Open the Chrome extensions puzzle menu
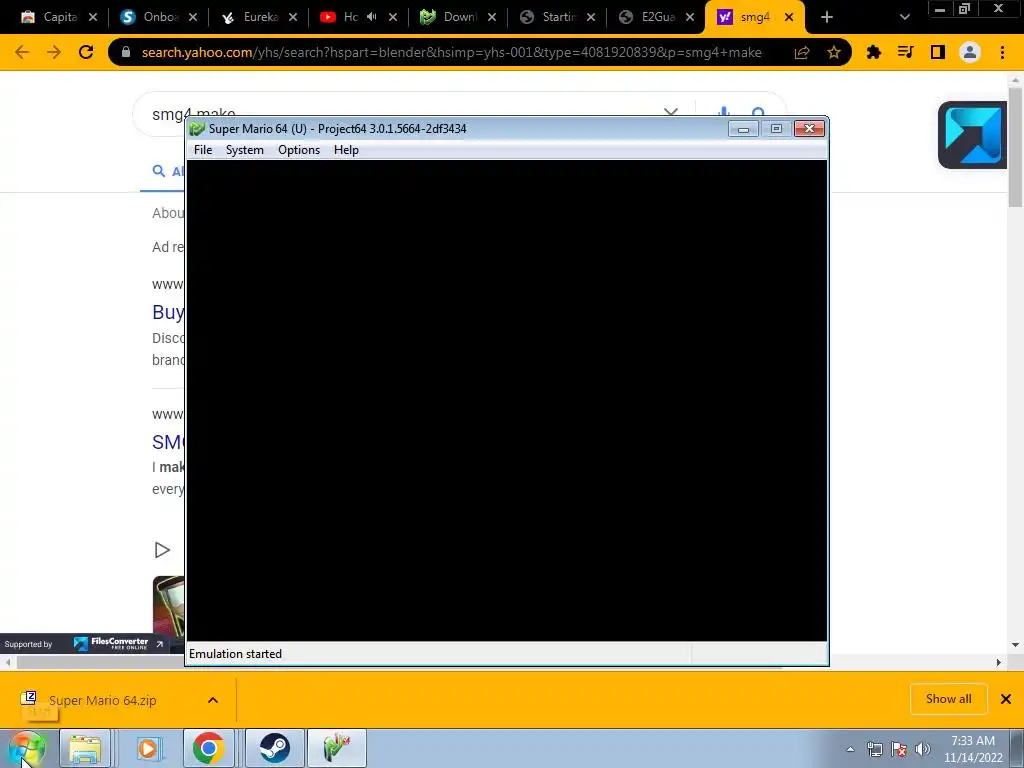This screenshot has height=768, width=1024. pos(873,52)
